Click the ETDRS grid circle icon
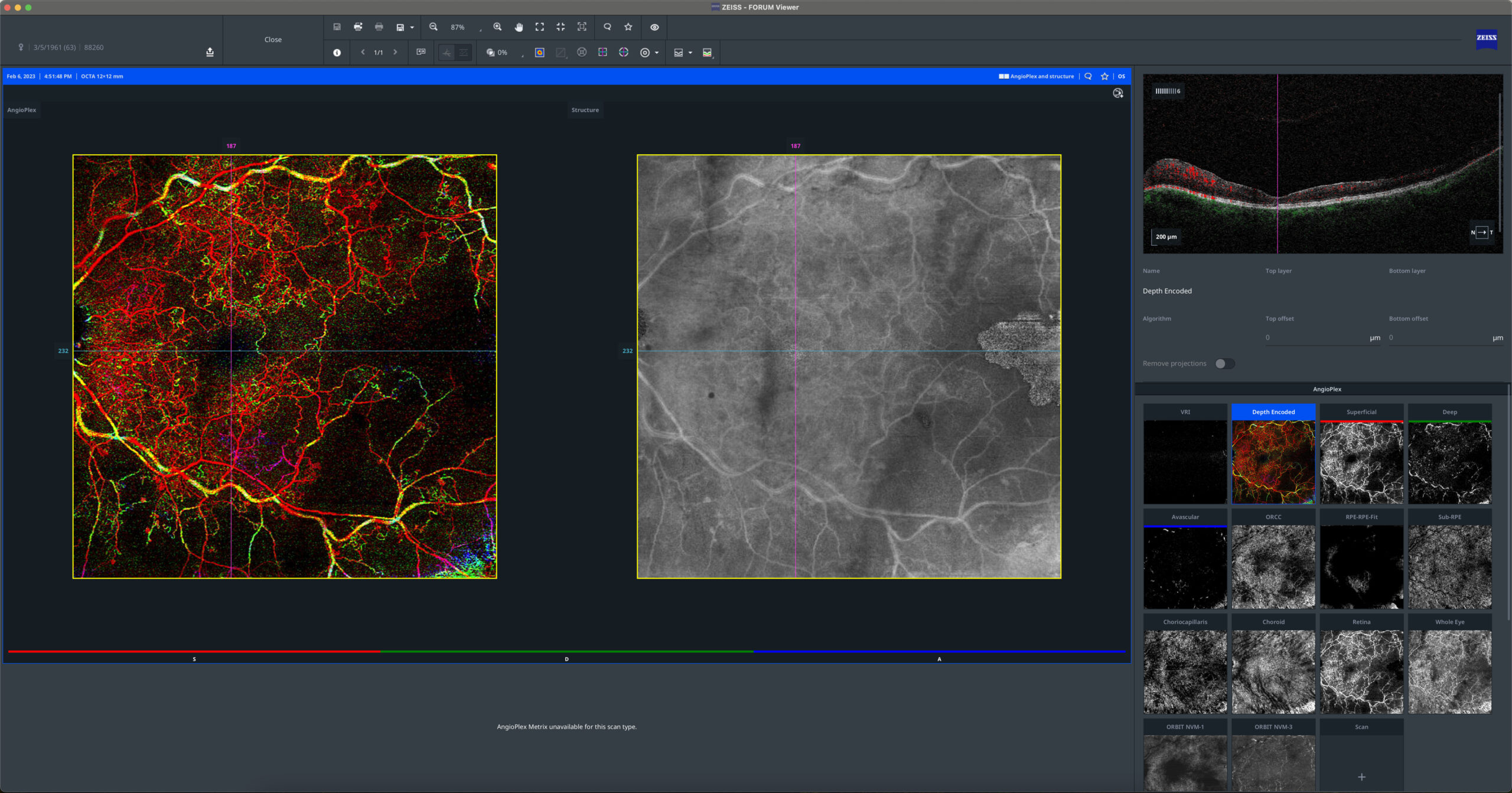Screen dimensions: 1512x793 (582, 52)
